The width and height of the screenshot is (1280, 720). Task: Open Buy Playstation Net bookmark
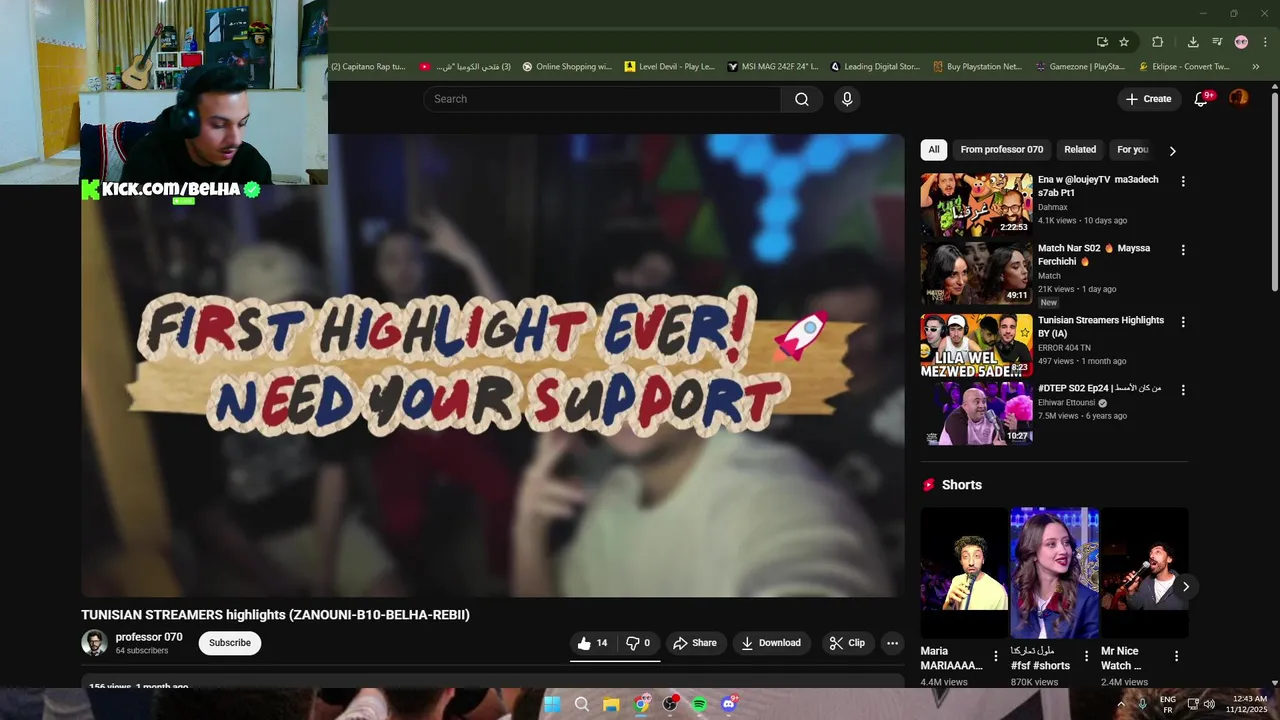coord(977,67)
